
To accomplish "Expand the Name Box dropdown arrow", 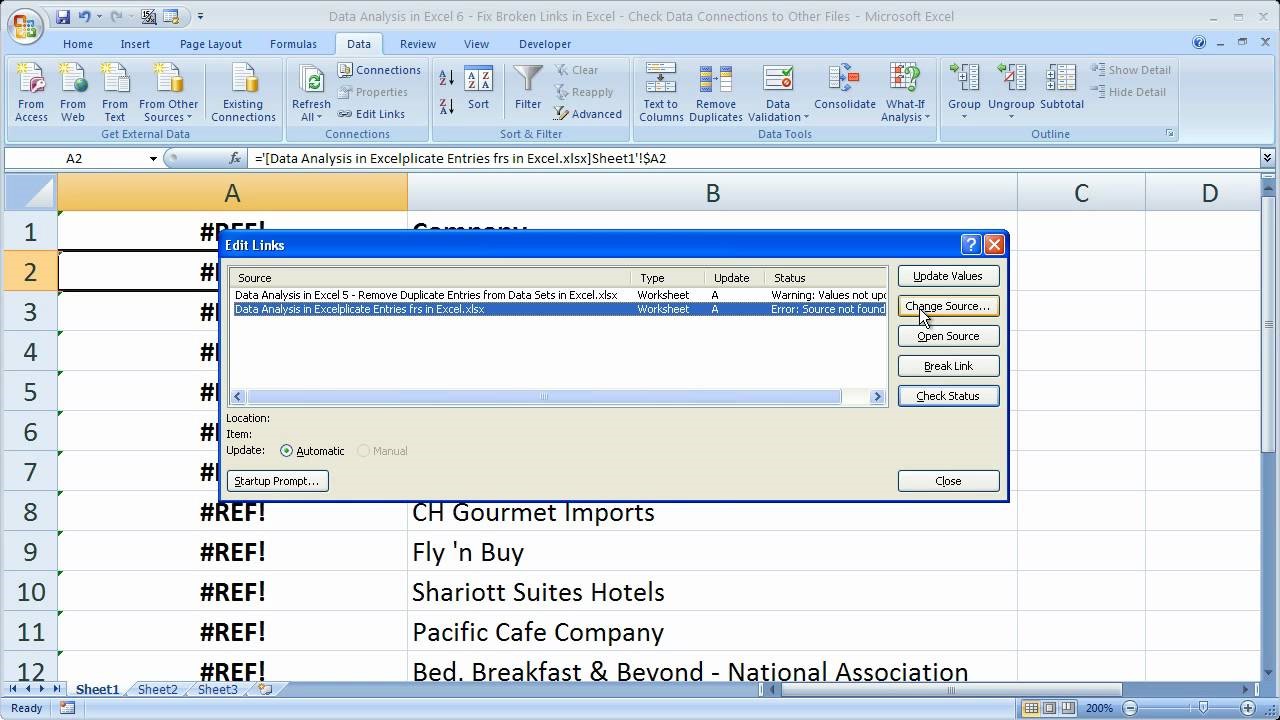I will 153,158.
